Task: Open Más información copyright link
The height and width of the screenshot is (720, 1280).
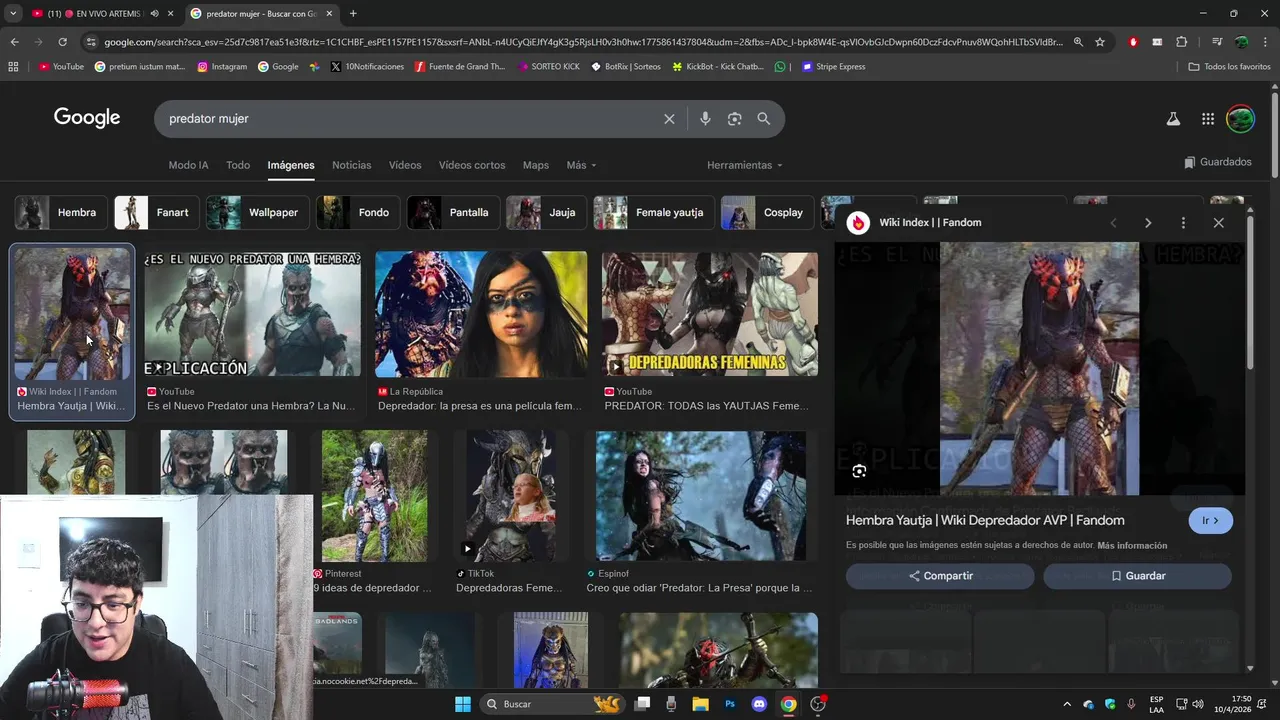Action: [x=1132, y=546]
